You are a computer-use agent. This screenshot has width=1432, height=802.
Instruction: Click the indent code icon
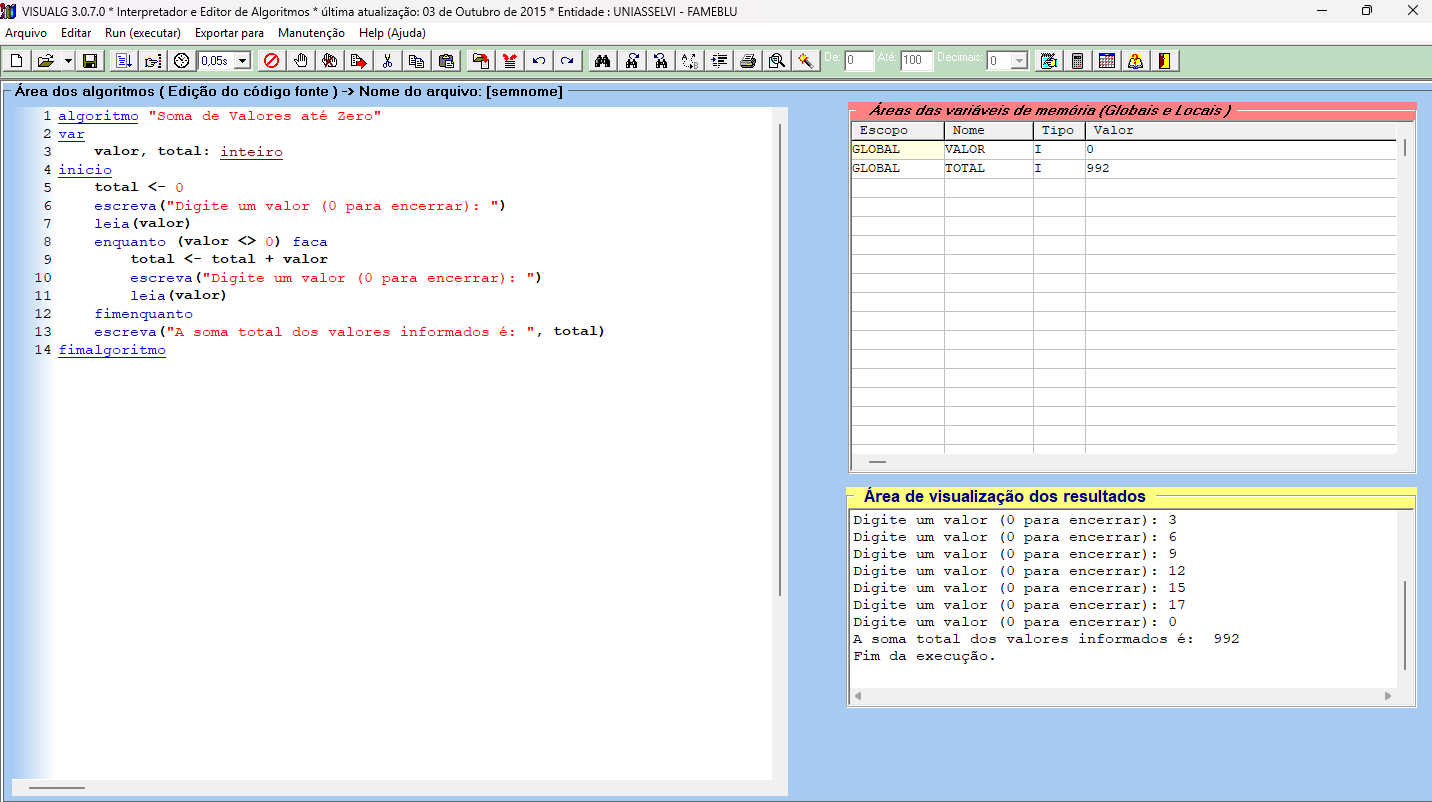[x=718, y=61]
